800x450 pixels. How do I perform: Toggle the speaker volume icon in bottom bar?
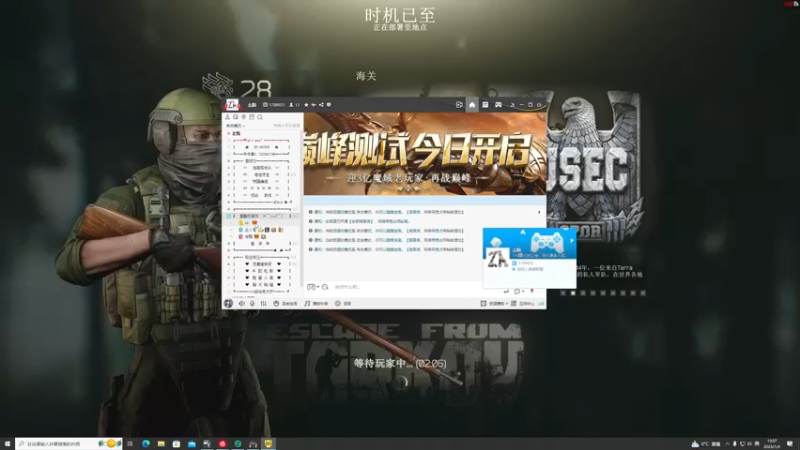[241, 304]
